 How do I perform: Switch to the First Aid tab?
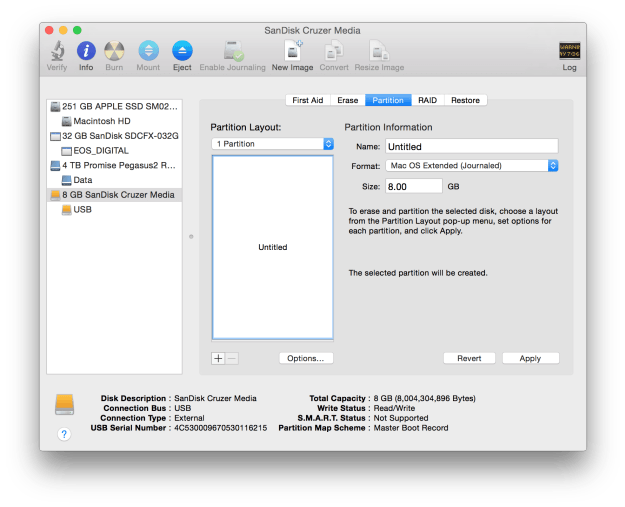click(308, 100)
